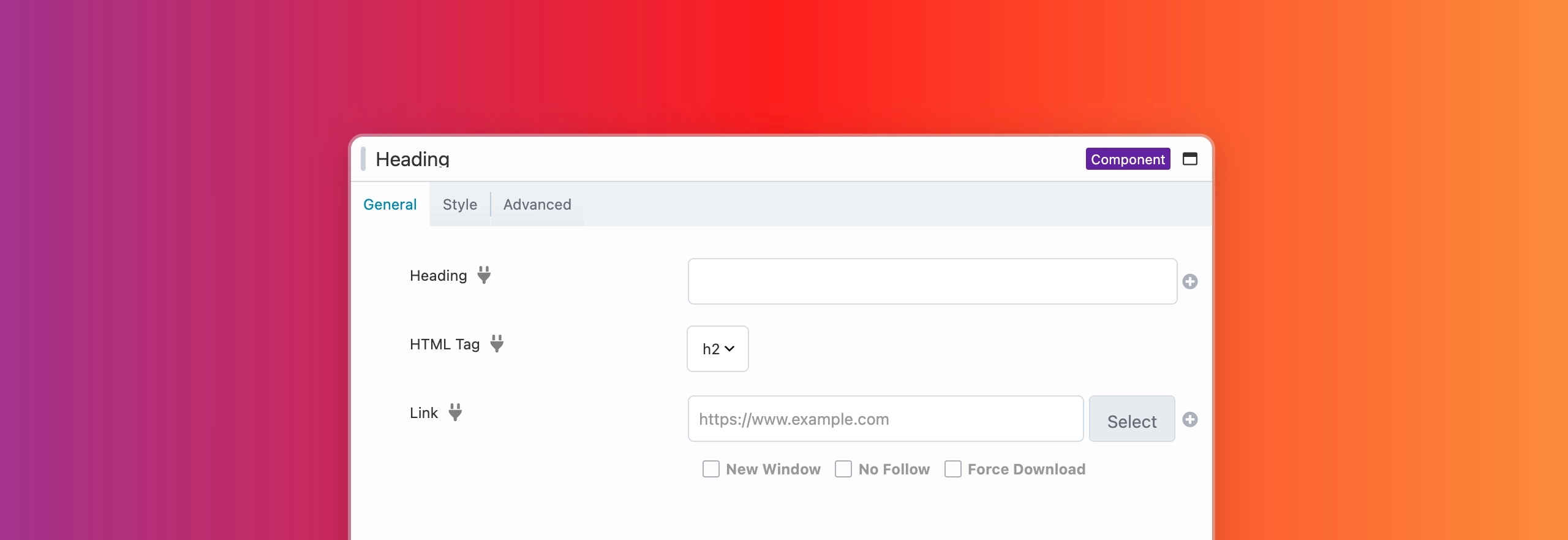Viewport: 1568px width, 540px height.
Task: Switch to the General tab
Action: 390,205
